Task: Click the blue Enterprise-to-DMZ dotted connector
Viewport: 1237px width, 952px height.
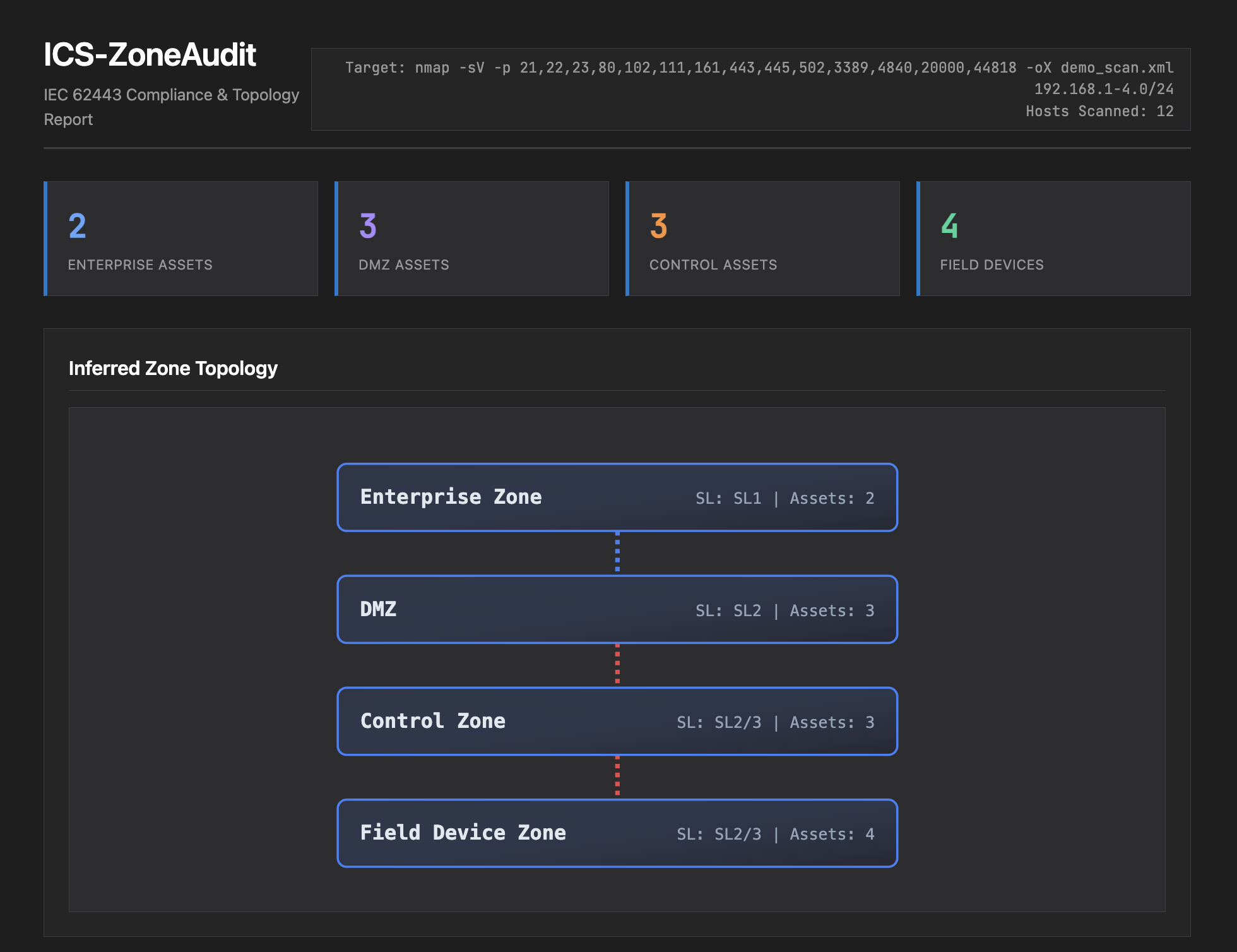Action: click(x=617, y=553)
